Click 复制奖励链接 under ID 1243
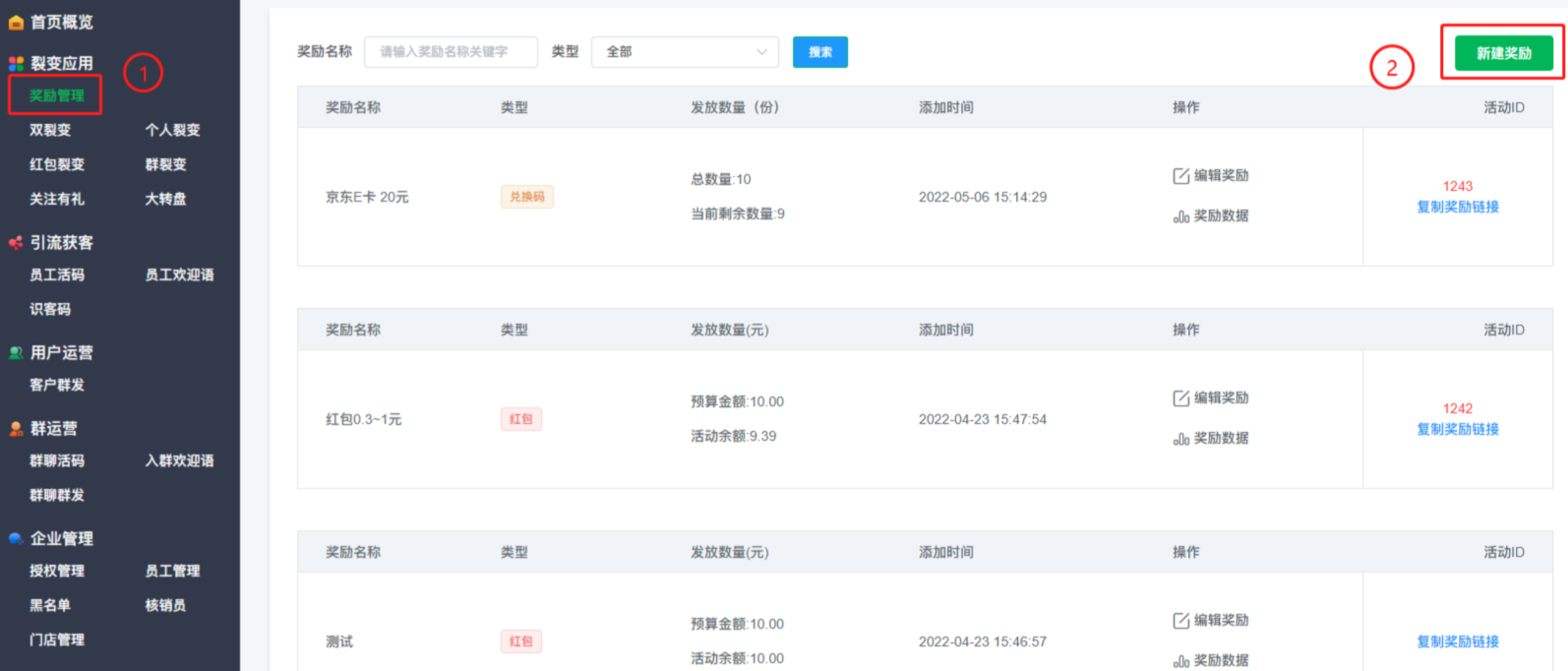Viewport: 1568px width, 671px height. [x=1458, y=207]
